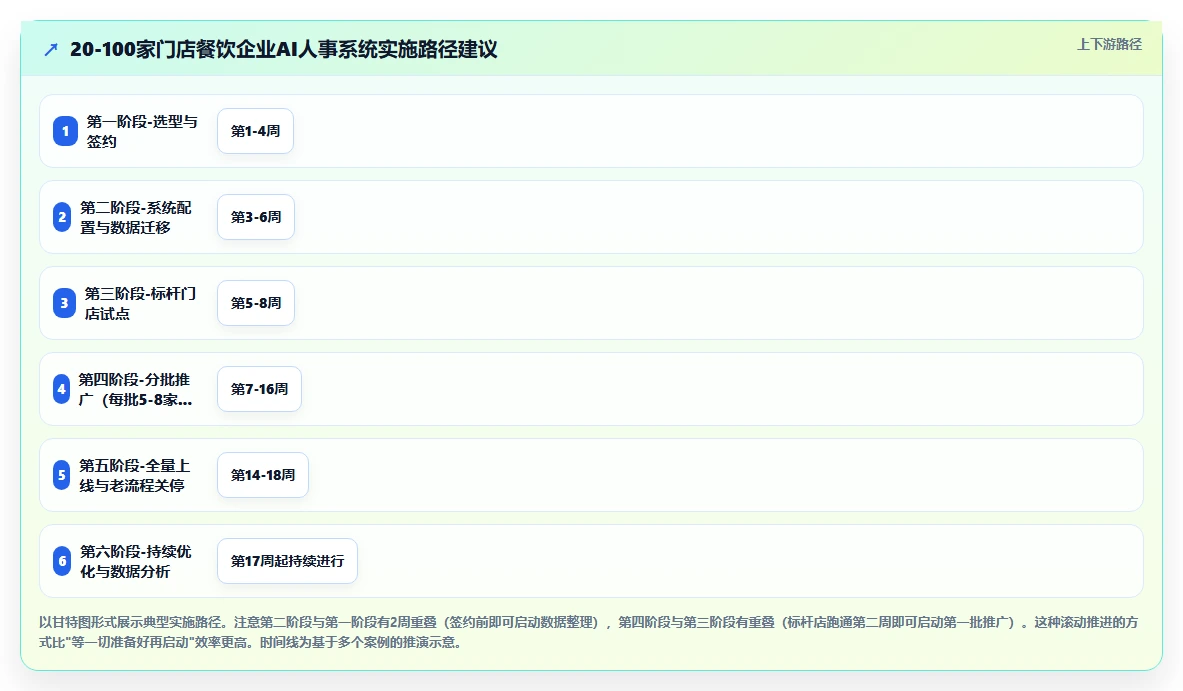Click the 第7-16周 time chip
1183x691 pixels.
tap(260, 389)
